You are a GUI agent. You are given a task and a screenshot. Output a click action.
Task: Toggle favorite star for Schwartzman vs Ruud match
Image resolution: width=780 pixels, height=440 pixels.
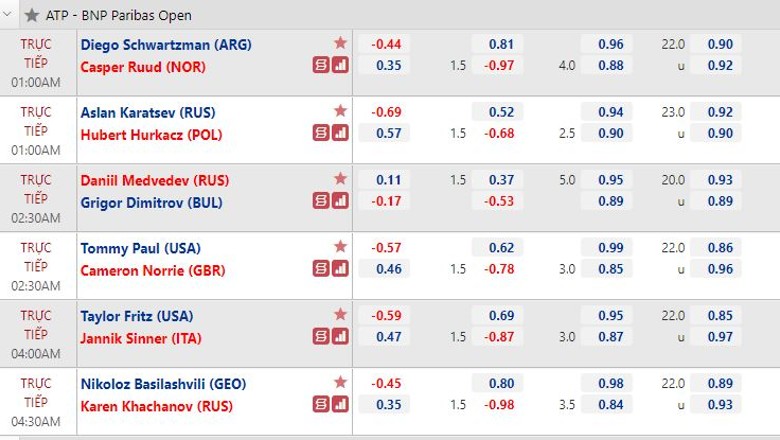coord(340,43)
